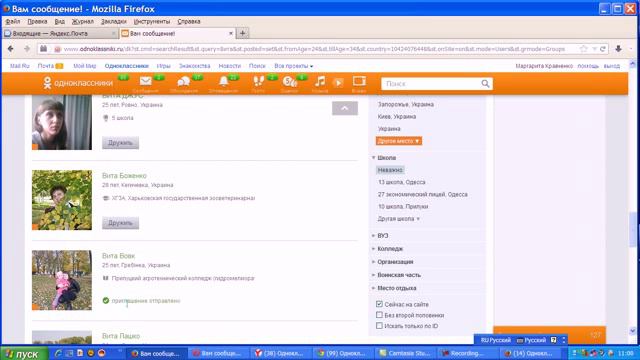The width and height of the screenshot is (640, 360).
Task: Expand the 'Колледж' filter section
Action: tap(387, 249)
